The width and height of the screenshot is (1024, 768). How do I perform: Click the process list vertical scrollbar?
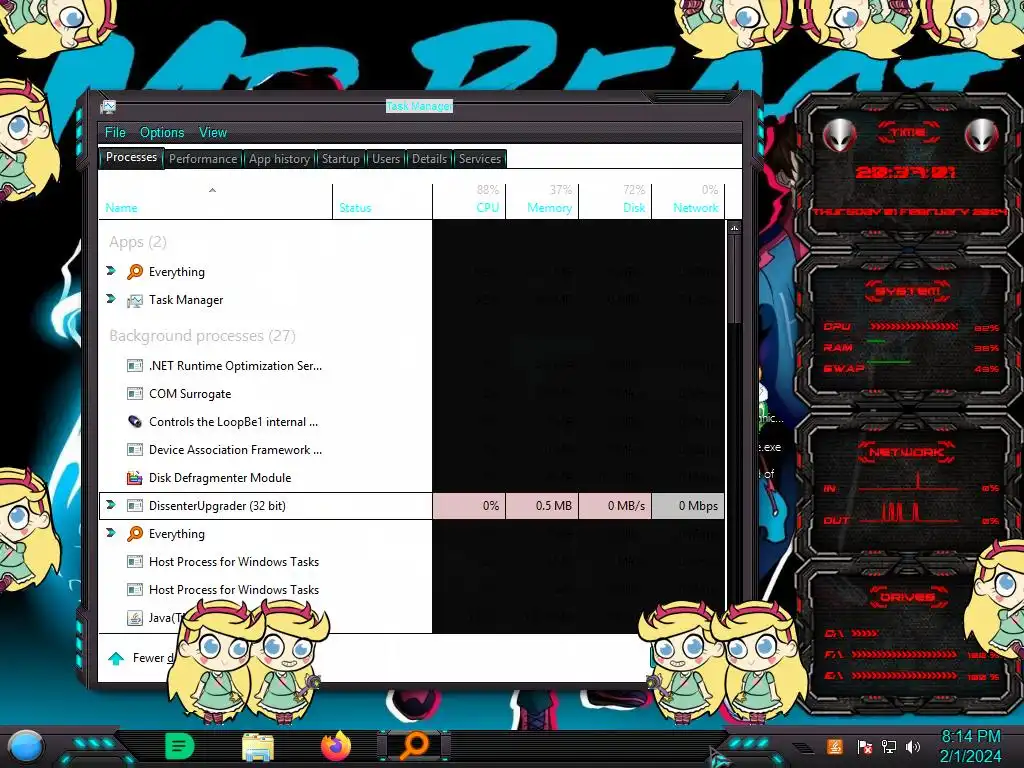(x=735, y=281)
